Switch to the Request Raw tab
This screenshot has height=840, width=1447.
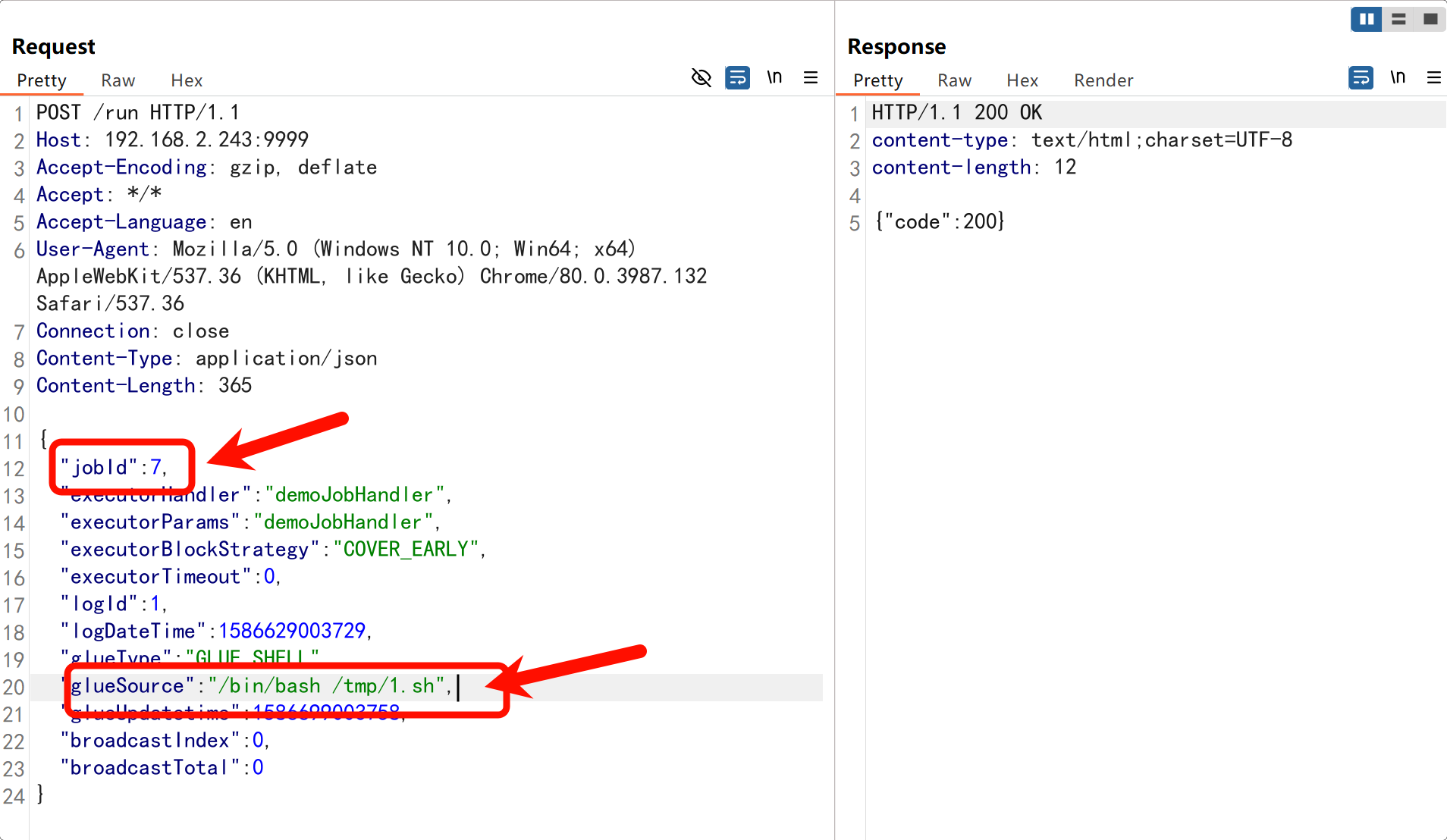118,80
